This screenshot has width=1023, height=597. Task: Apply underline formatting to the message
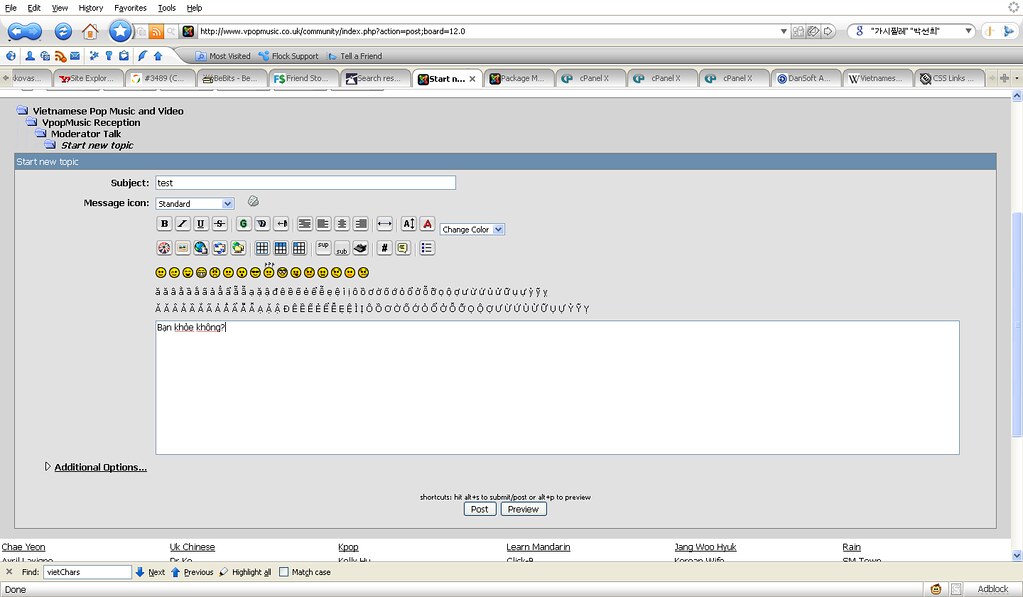coord(201,224)
